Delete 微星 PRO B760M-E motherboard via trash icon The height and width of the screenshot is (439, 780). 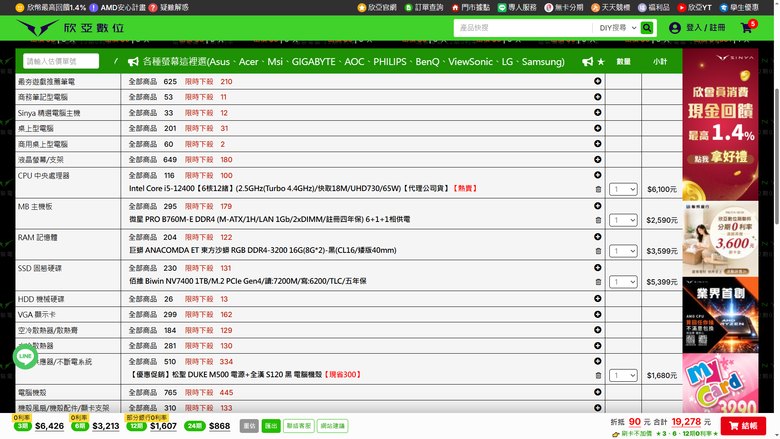(598, 220)
